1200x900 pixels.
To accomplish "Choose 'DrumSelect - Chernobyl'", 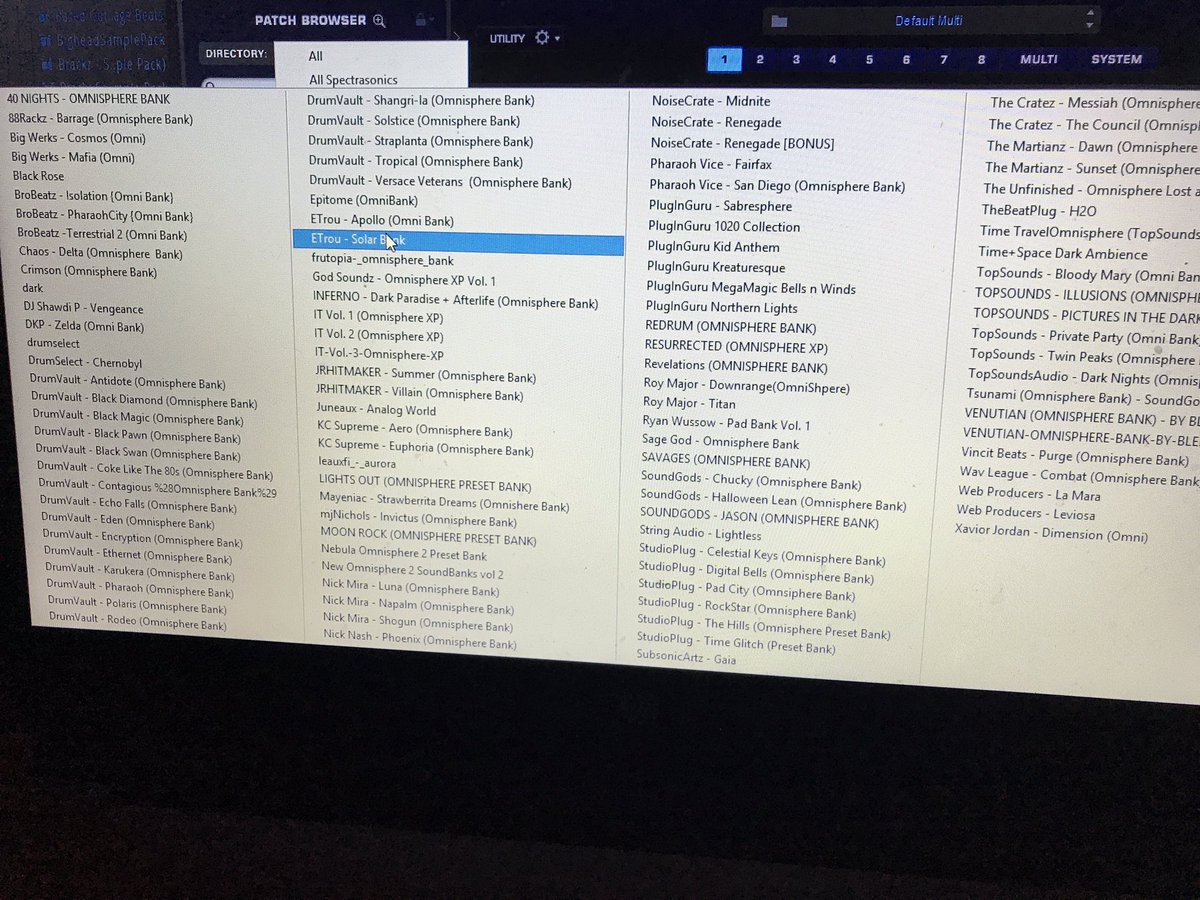I will [85, 363].
